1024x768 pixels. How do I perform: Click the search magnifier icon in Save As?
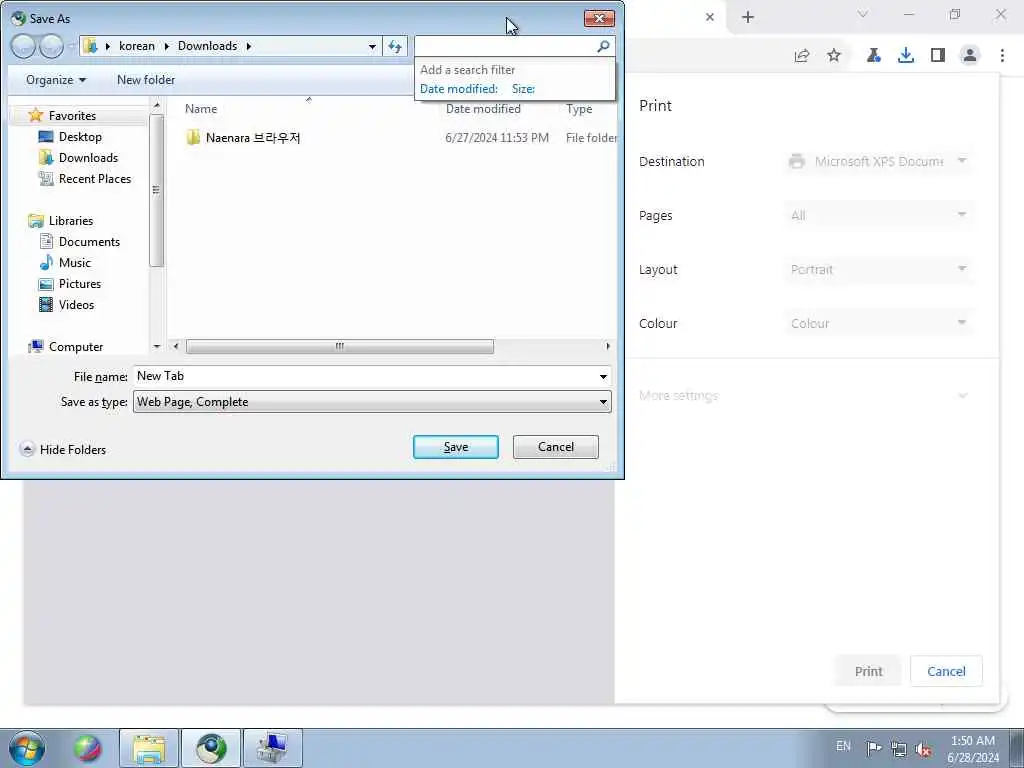[x=603, y=46]
